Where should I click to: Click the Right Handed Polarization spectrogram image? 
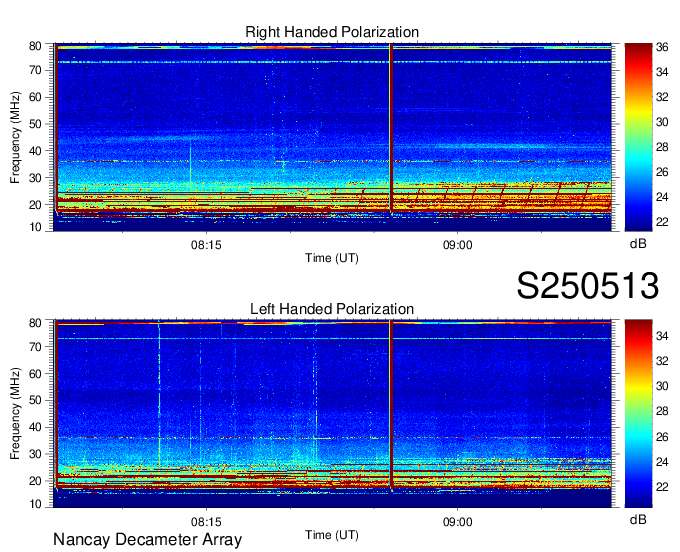point(332,137)
